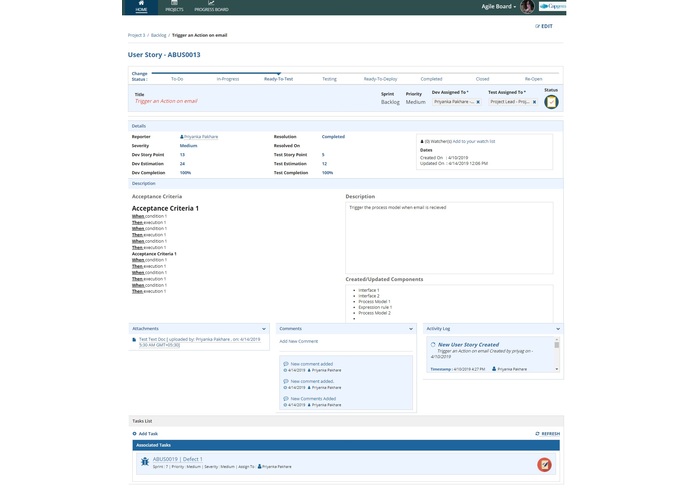Click Add New Comment field

[x=346, y=342]
